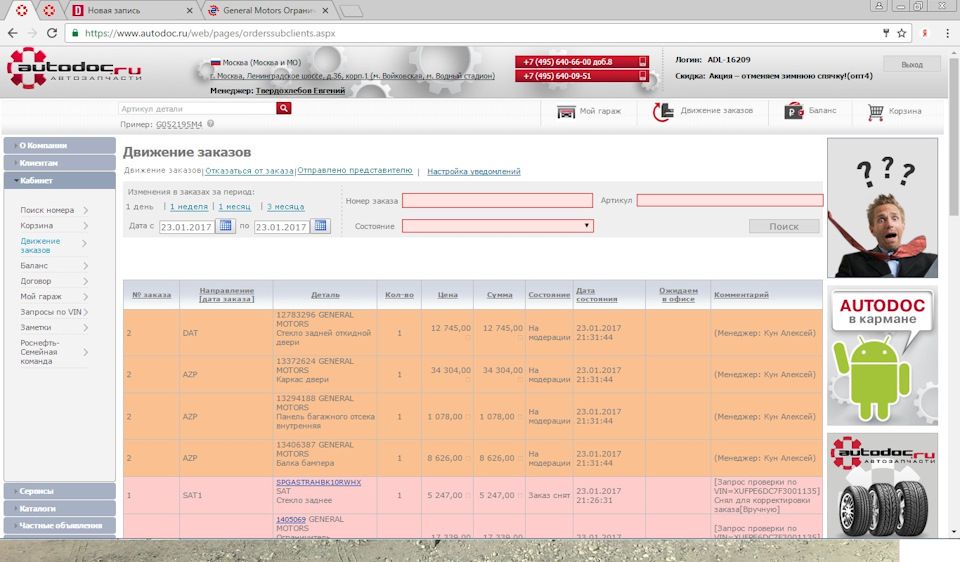Click the Выход logout button

pos(912,64)
